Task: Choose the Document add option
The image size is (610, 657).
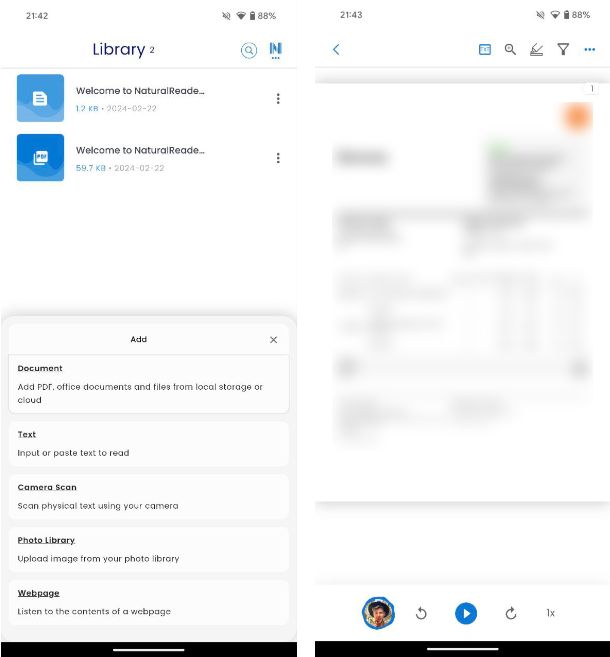Action: 149,384
